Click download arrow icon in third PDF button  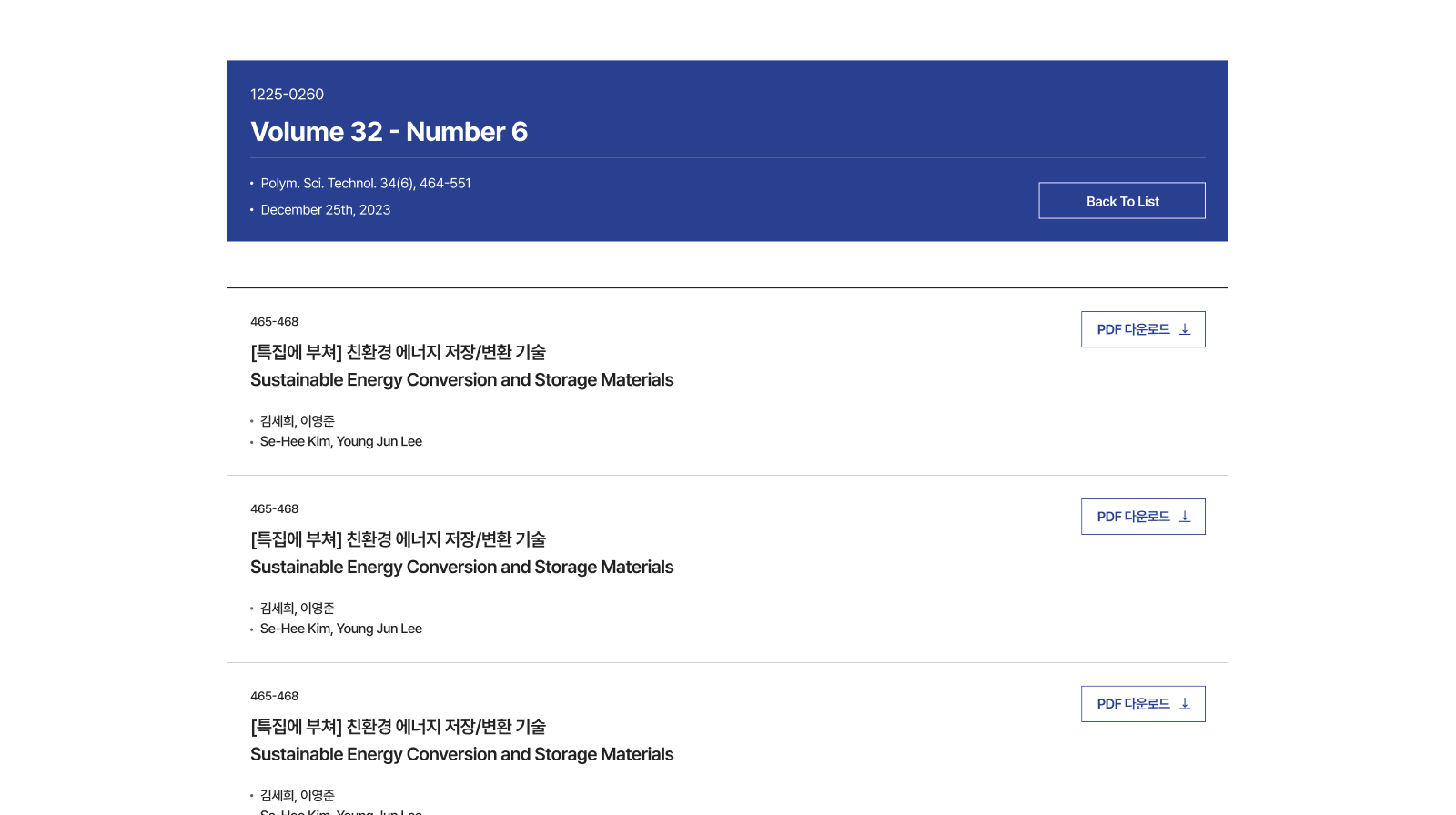(x=1185, y=704)
